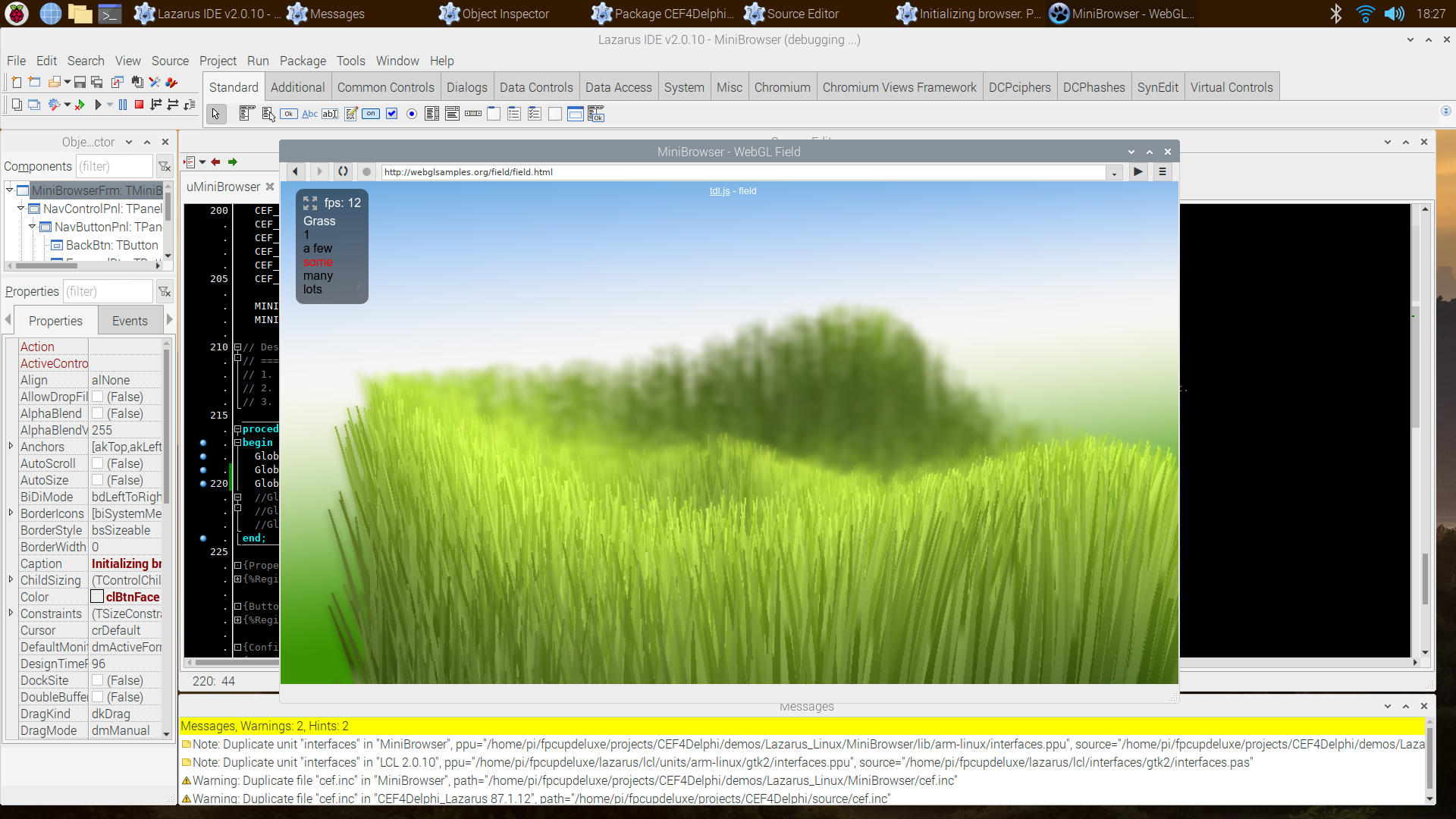Pick TPopupMenu component from palette
This screenshot has height=819, width=1456.
(268, 114)
